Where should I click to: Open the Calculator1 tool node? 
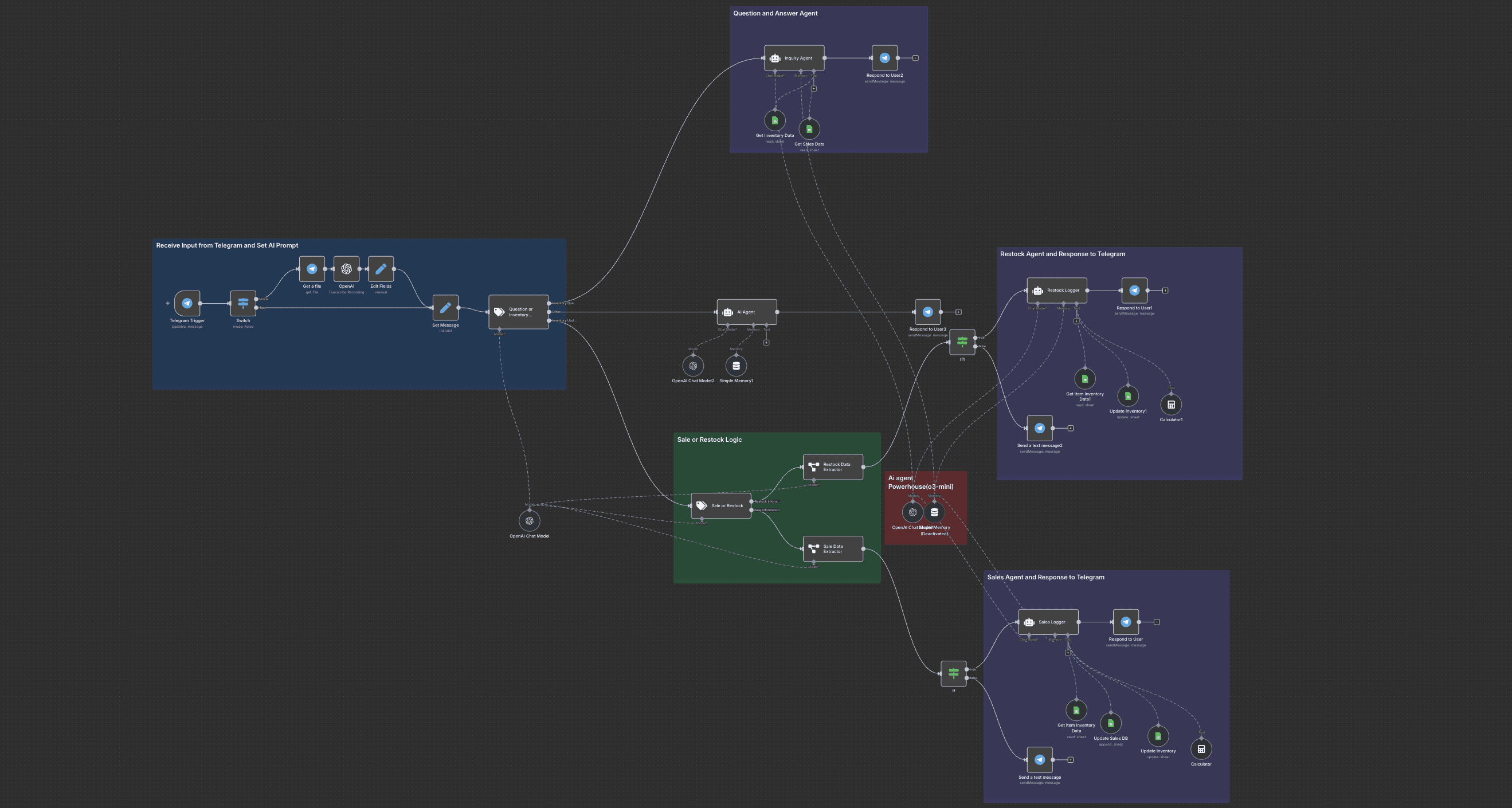point(1170,405)
